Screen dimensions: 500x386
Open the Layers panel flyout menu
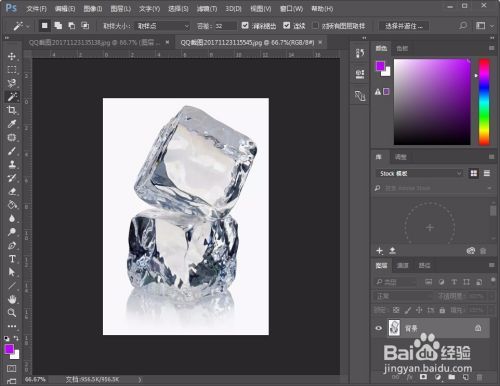click(491, 265)
